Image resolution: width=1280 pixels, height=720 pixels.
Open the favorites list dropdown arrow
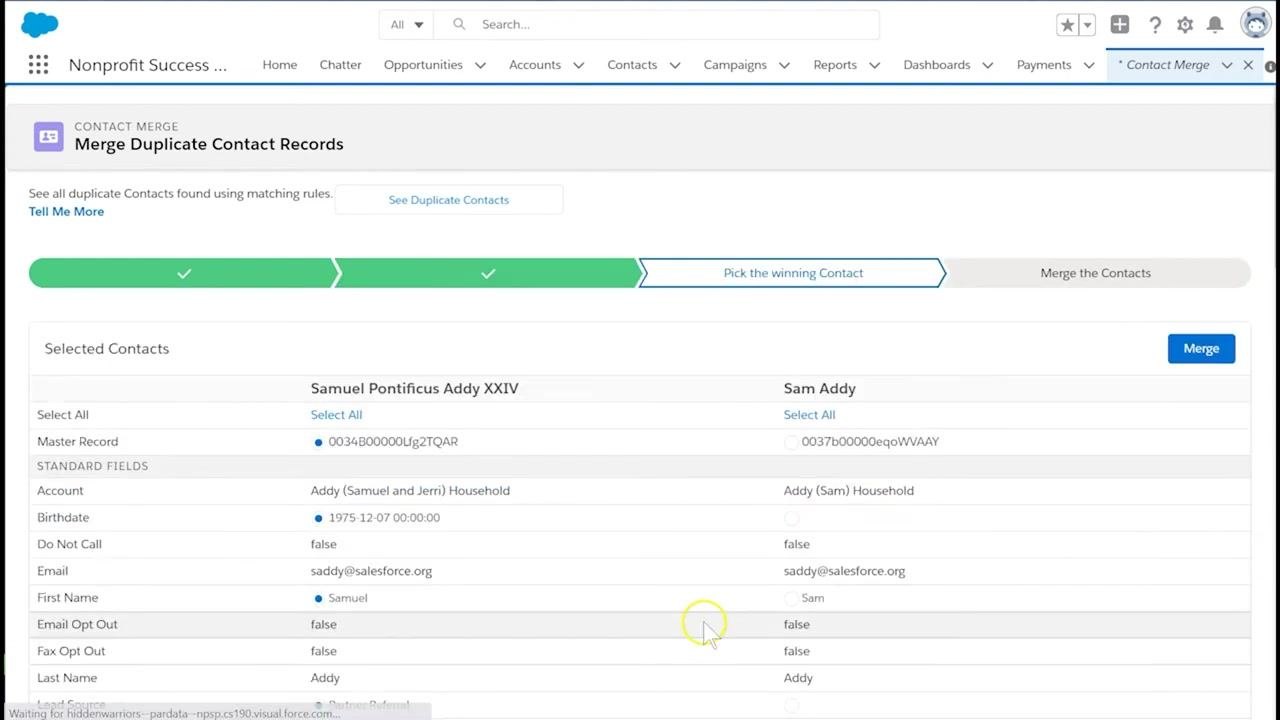[x=1088, y=25]
